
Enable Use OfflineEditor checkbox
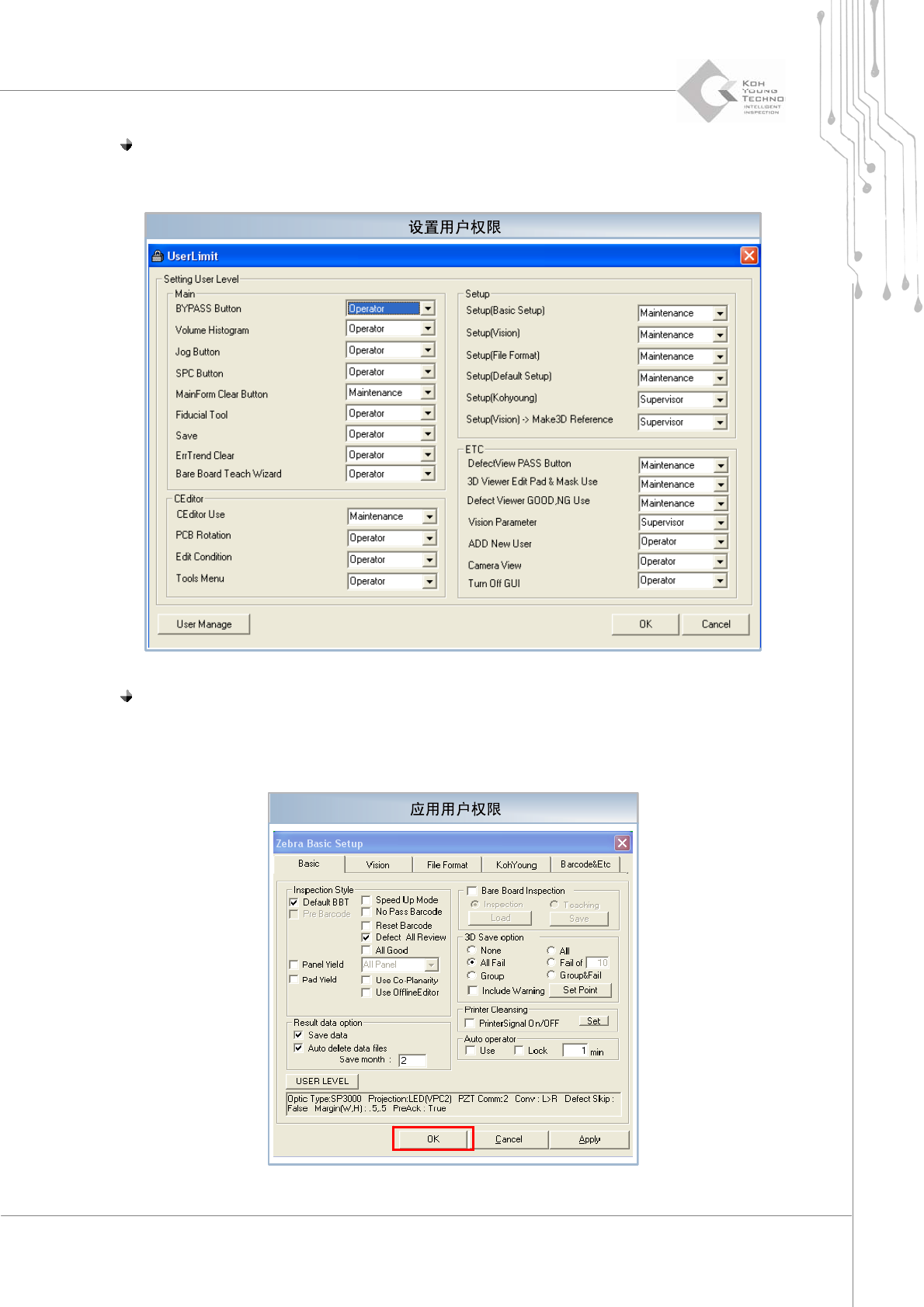(366, 992)
